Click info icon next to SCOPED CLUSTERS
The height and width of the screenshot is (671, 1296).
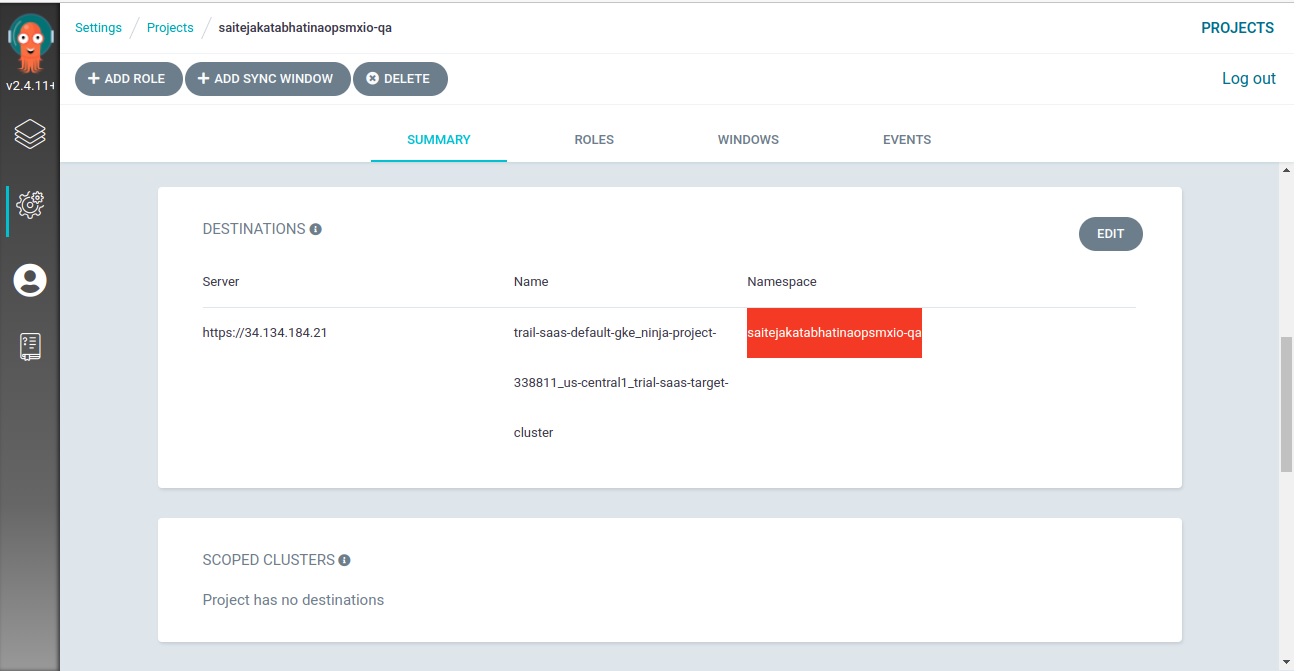click(344, 560)
